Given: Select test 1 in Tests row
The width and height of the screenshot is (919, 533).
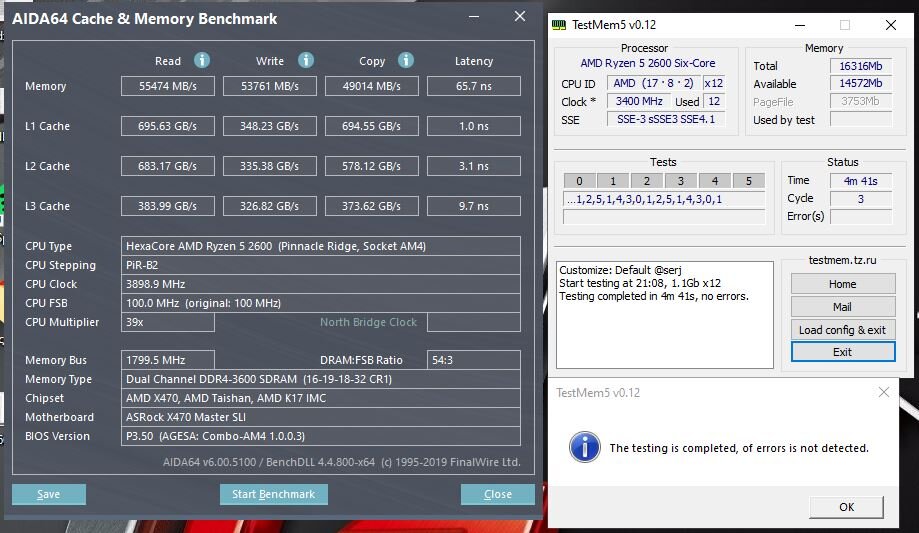Looking at the screenshot, I should [613, 181].
